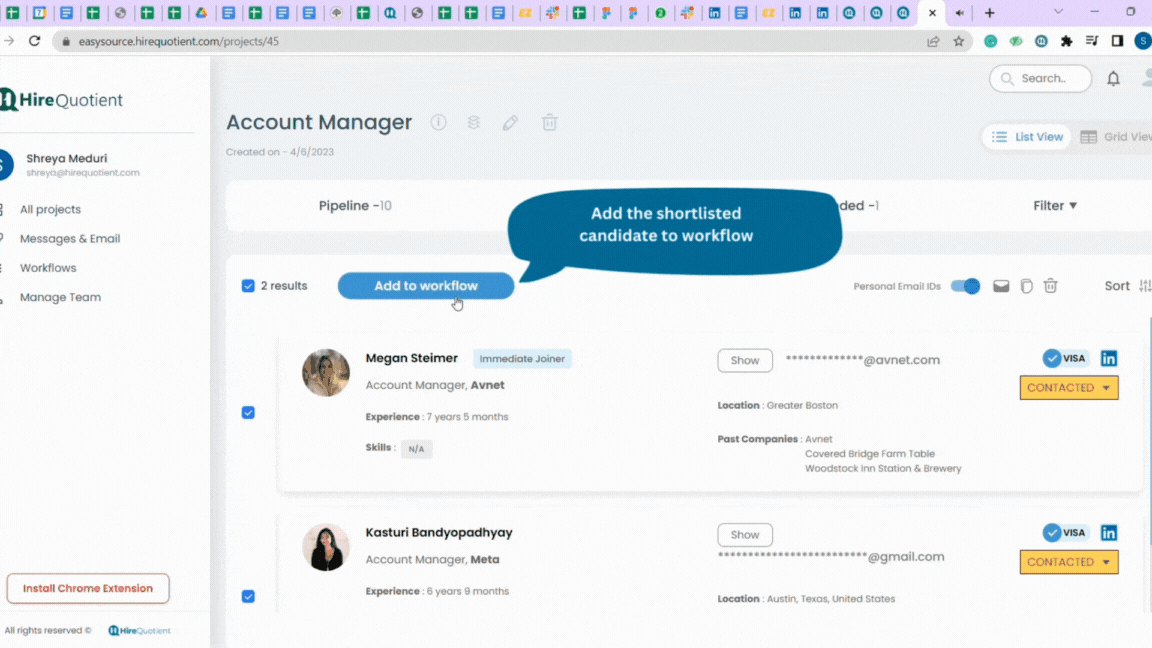
Task: Click the Add to workflow button
Action: click(x=426, y=286)
